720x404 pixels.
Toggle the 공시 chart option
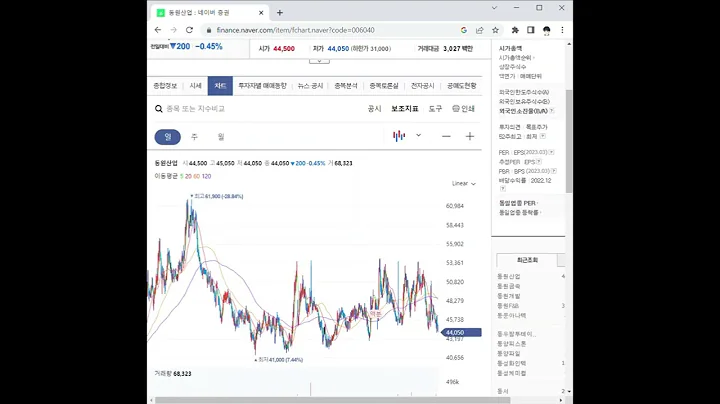click(x=374, y=109)
